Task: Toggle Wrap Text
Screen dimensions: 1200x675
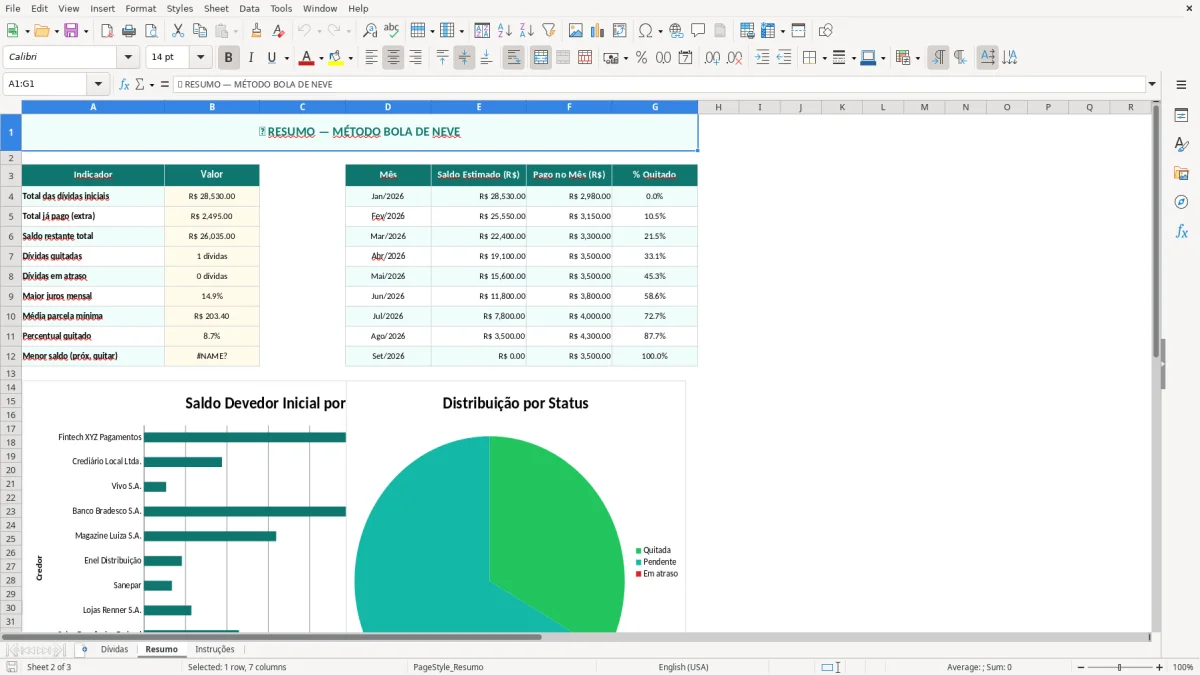Action: pos(513,58)
